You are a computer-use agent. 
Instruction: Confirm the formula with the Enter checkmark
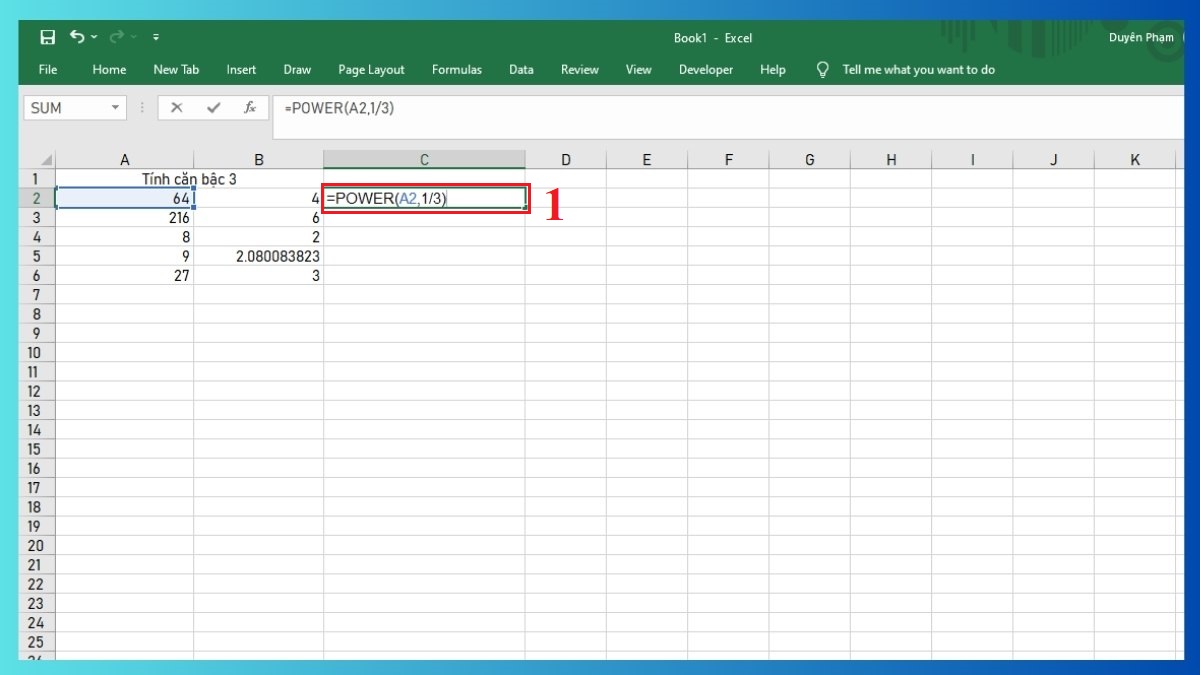[x=213, y=107]
